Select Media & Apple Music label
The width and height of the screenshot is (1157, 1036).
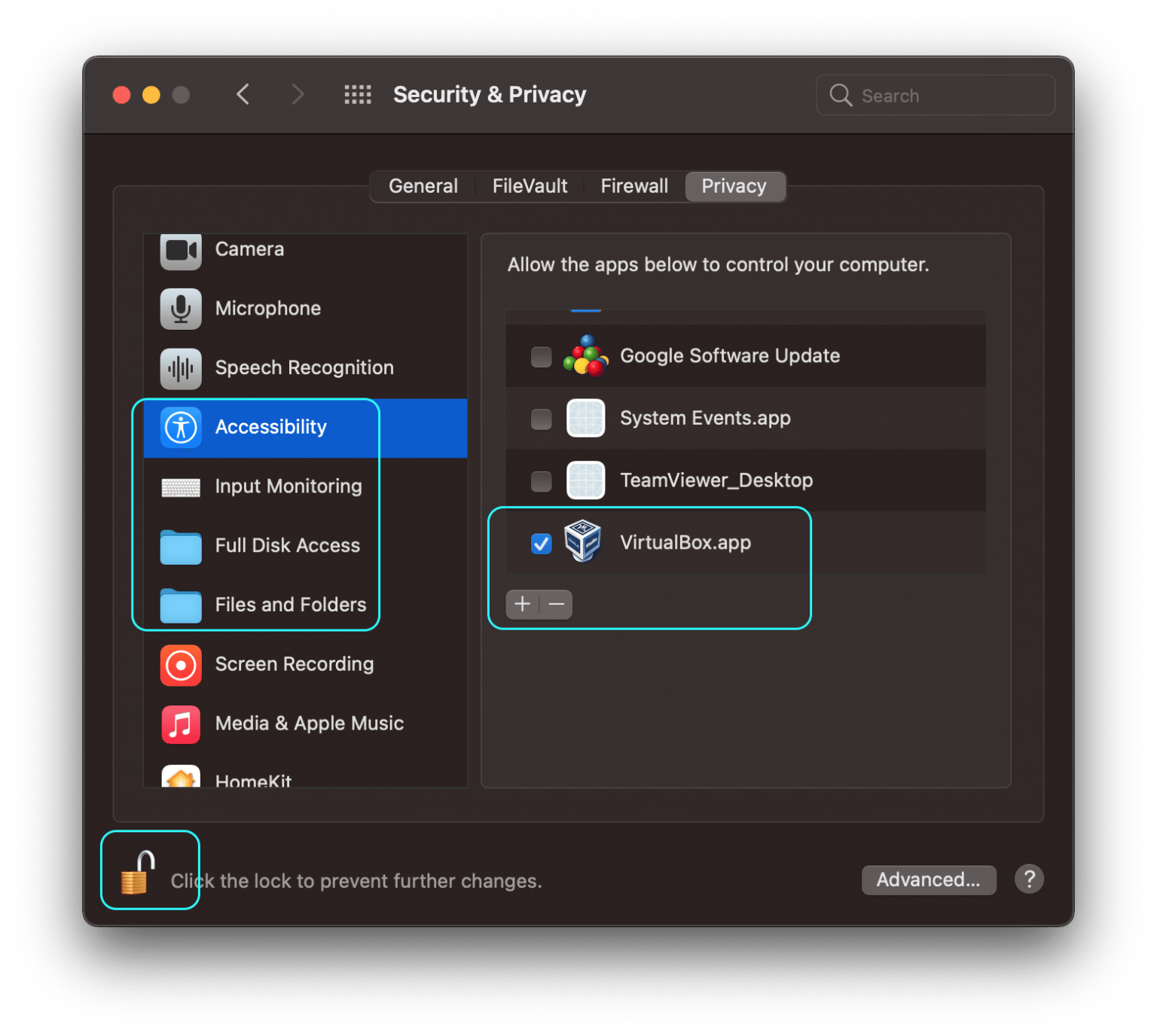coord(310,724)
